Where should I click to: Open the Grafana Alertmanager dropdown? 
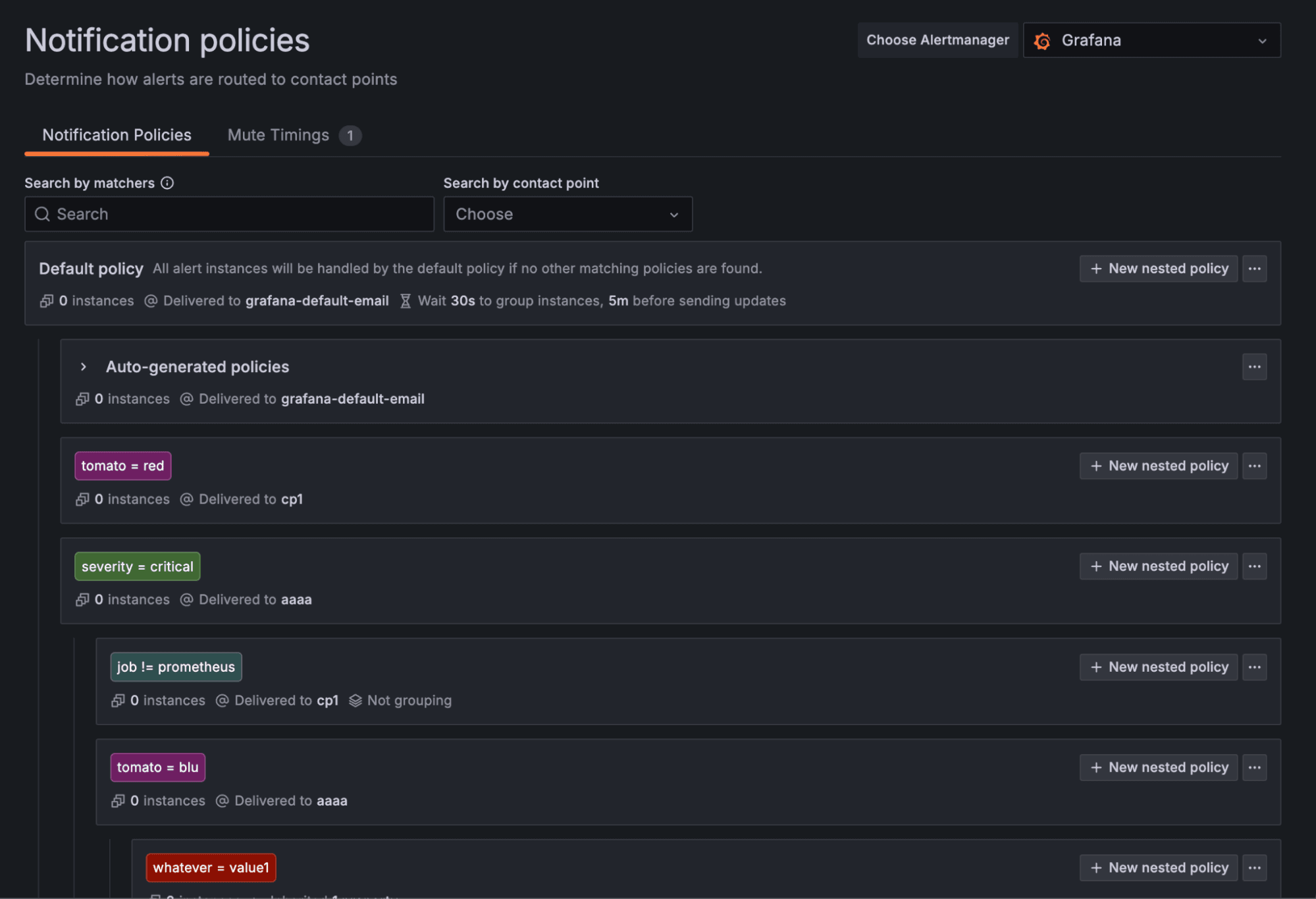coord(1151,40)
